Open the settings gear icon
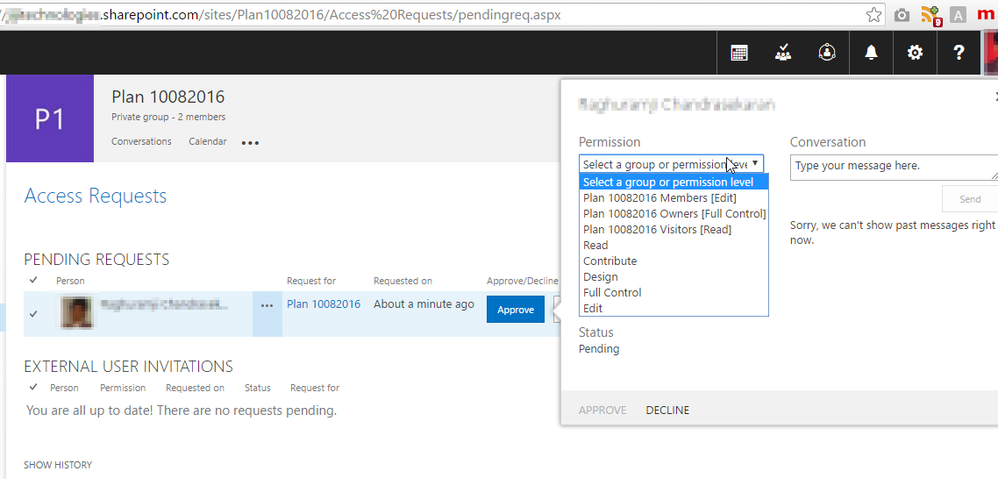 [x=915, y=53]
